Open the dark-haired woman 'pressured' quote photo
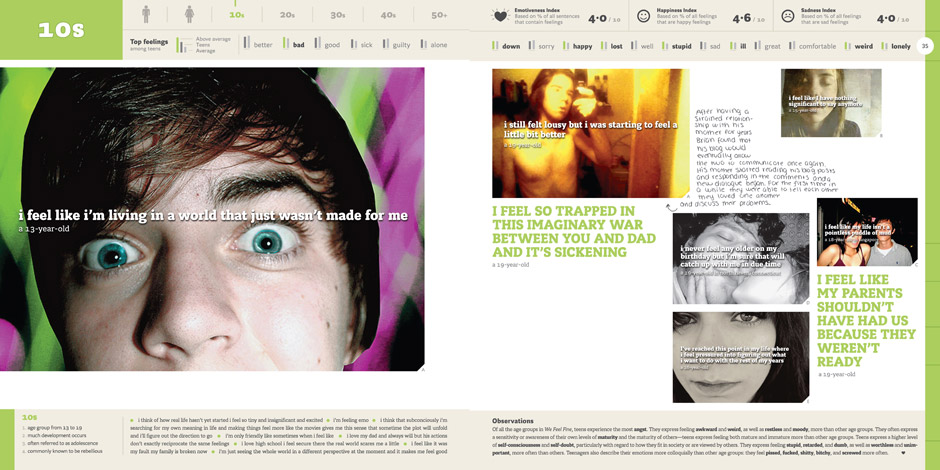Viewport: 940px width, 470px height. coord(740,357)
